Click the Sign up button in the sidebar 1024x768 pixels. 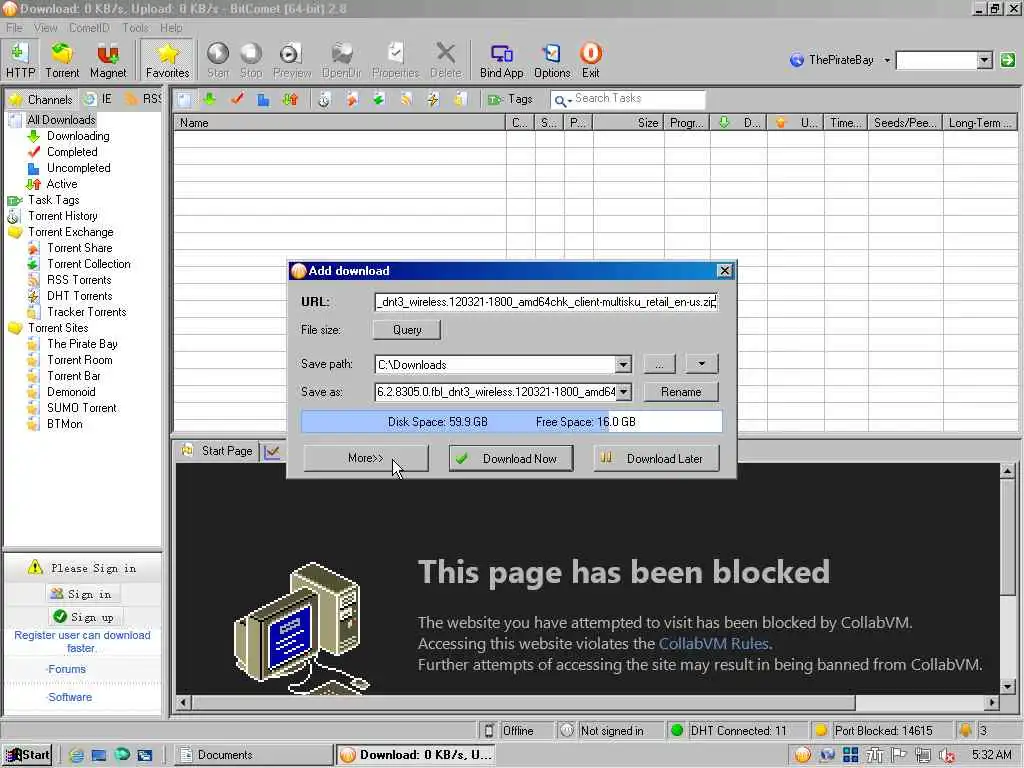tap(84, 616)
